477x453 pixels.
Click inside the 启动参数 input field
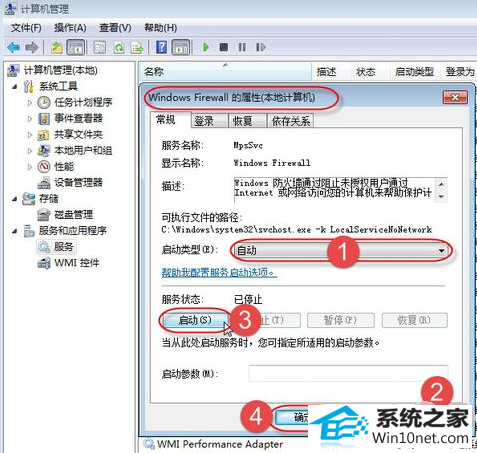348,374
